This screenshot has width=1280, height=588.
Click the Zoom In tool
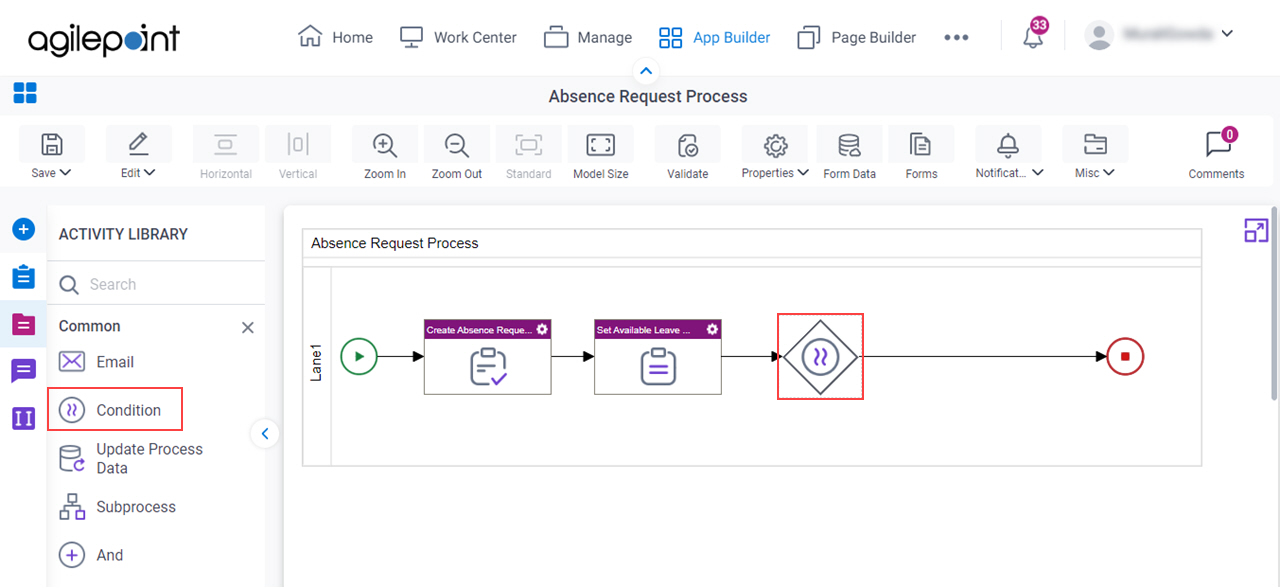coord(385,154)
